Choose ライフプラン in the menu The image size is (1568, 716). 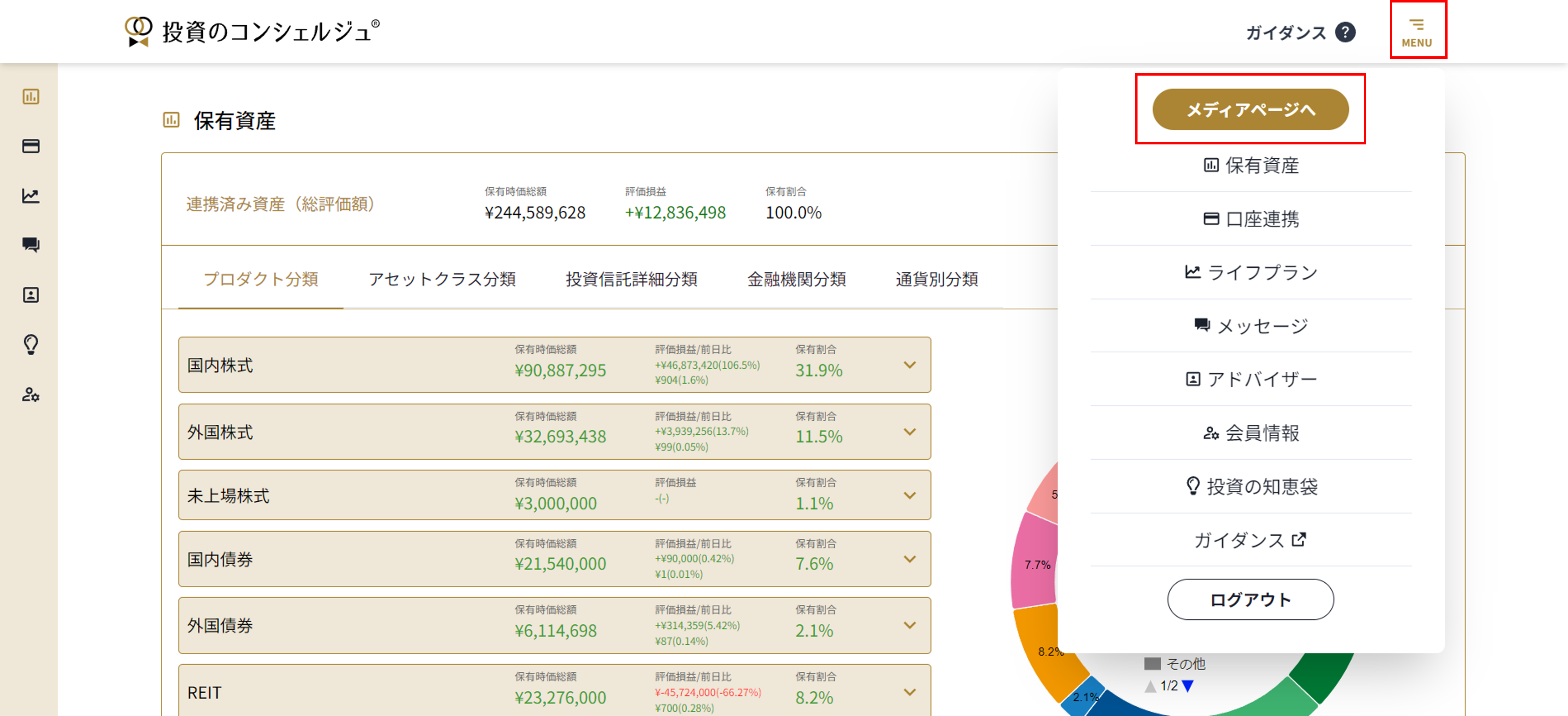click(1251, 272)
